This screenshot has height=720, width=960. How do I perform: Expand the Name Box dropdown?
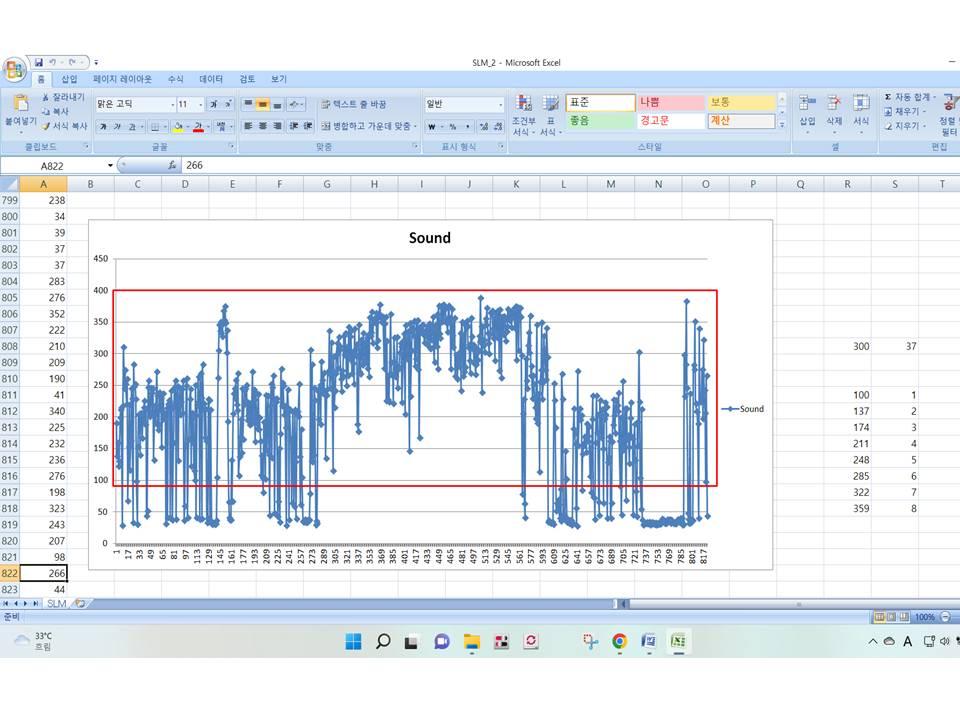click(110, 165)
